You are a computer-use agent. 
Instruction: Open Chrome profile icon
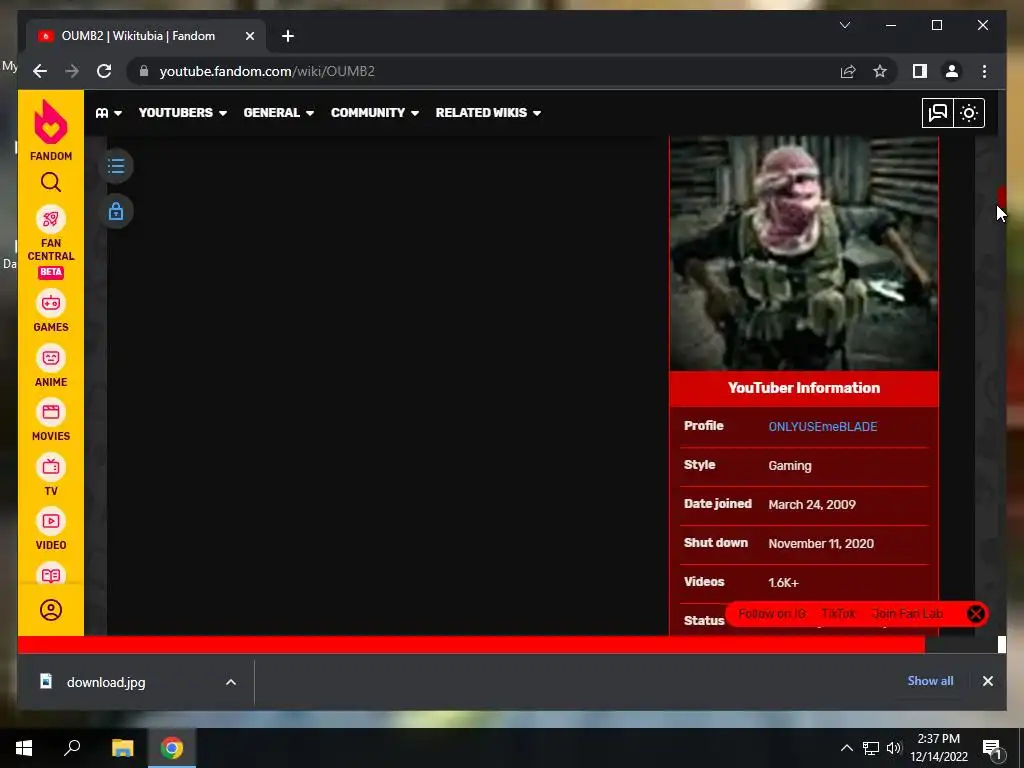(952, 71)
